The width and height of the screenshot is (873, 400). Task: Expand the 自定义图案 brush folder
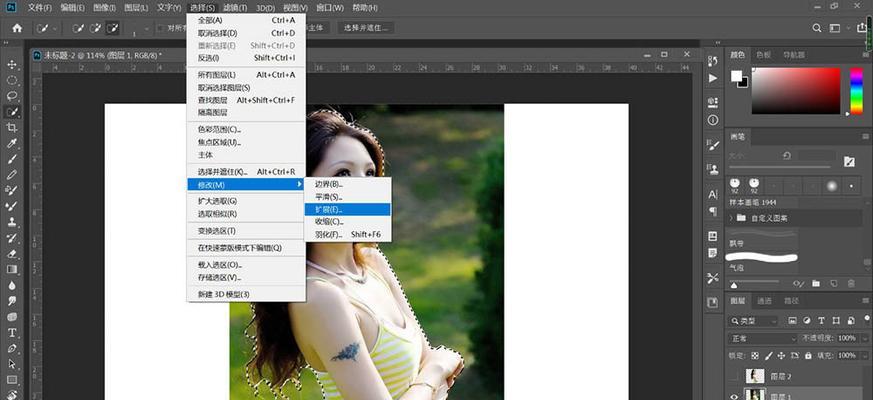[x=731, y=218]
